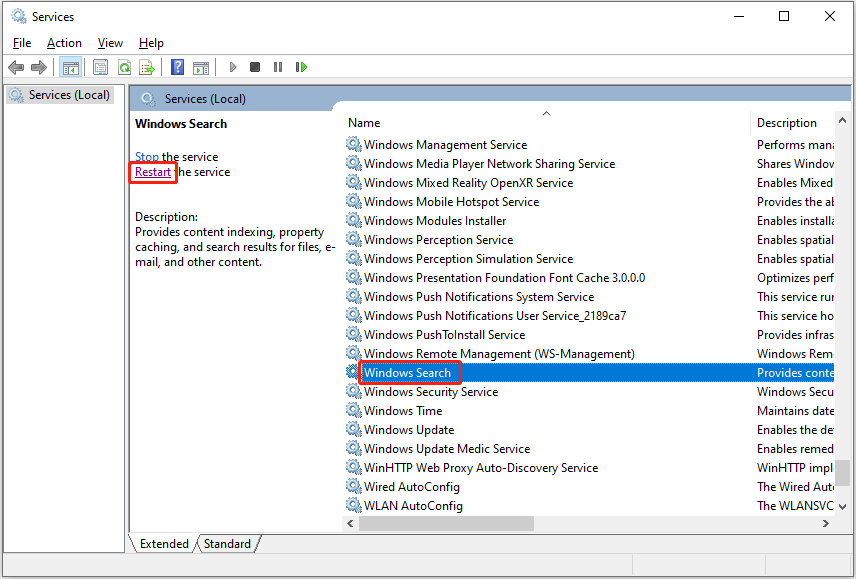Open the Action menu
The height and width of the screenshot is (579, 856).
(x=64, y=43)
